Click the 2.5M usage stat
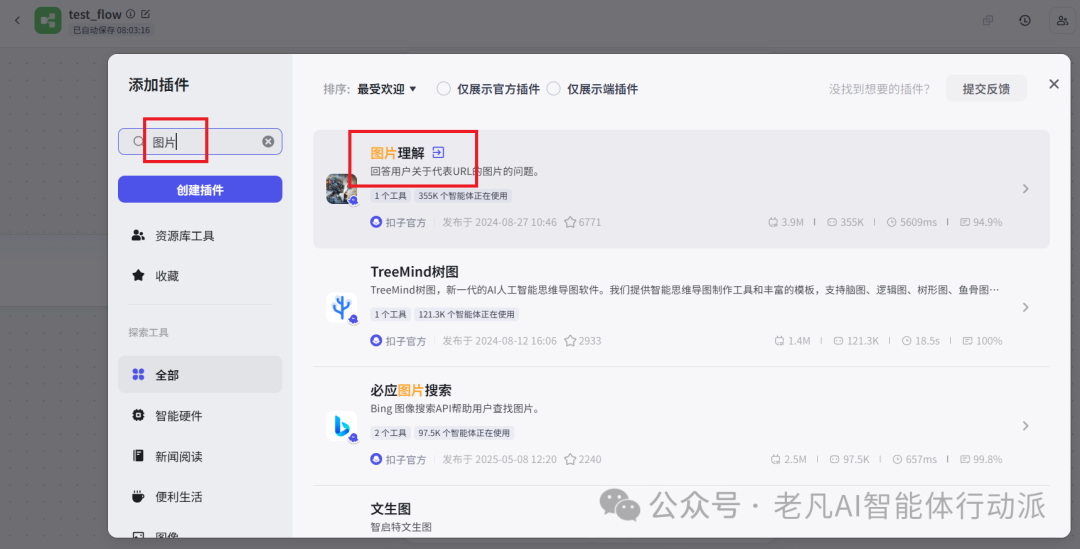This screenshot has height=549, width=1080. 788,459
